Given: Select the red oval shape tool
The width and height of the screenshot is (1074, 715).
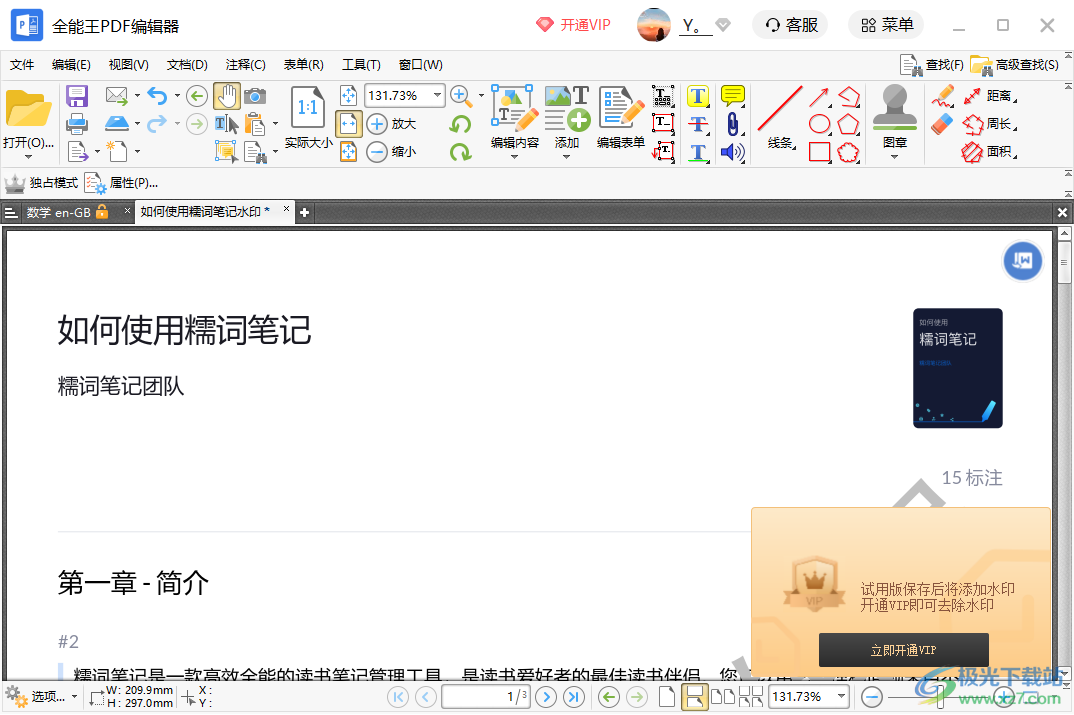Looking at the screenshot, I should (x=819, y=124).
